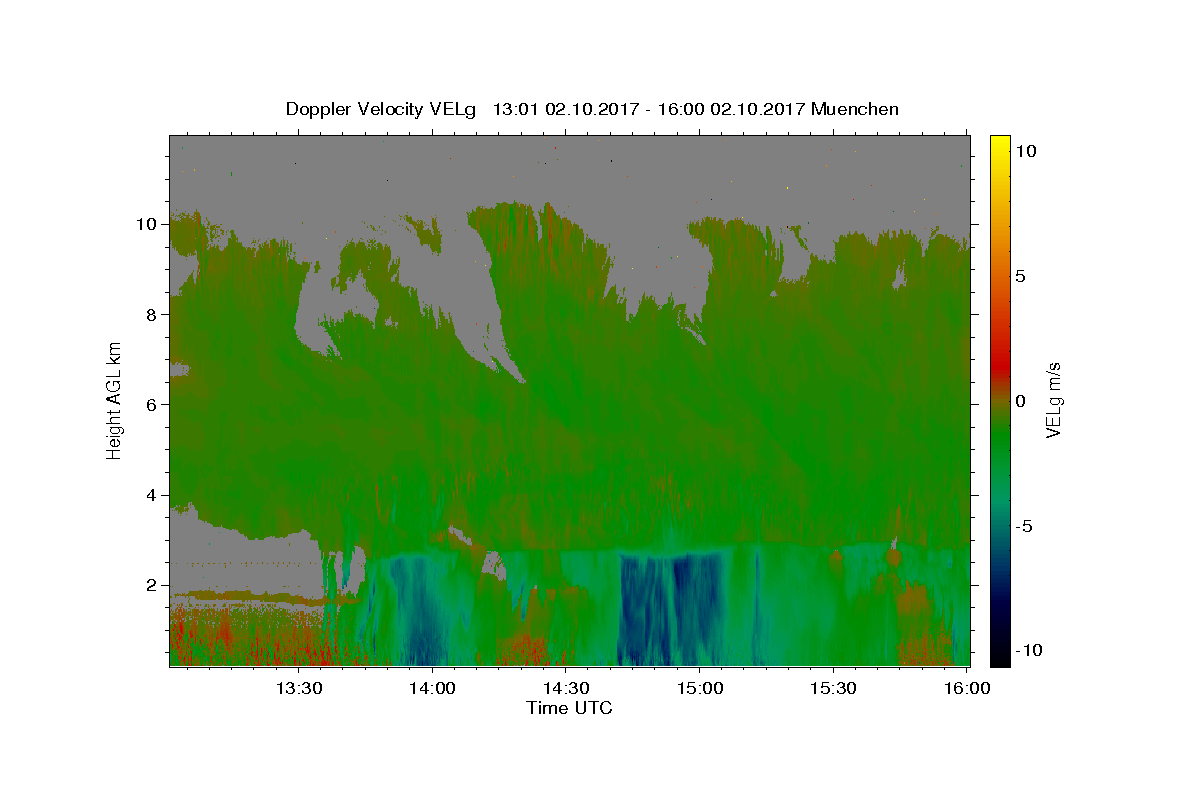
Task: Click the colorbar label -5
Action: (1024, 526)
